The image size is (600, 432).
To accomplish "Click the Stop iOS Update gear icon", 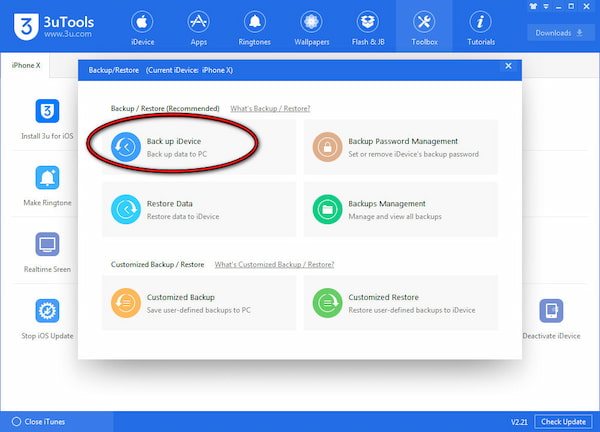I will pyautogui.click(x=47, y=311).
